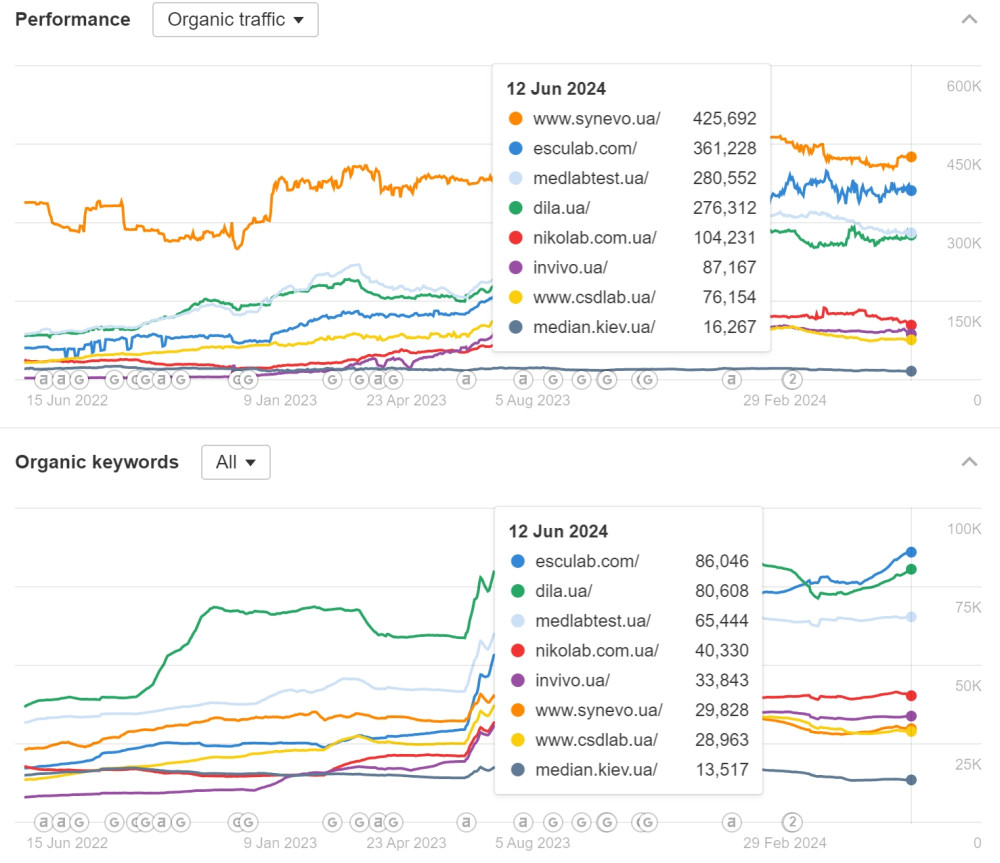Image resolution: width=1000 pixels, height=863 pixels.
Task: Click red dot beside nikolab.com.ua/ in traffic tooltip
Action: (516, 237)
